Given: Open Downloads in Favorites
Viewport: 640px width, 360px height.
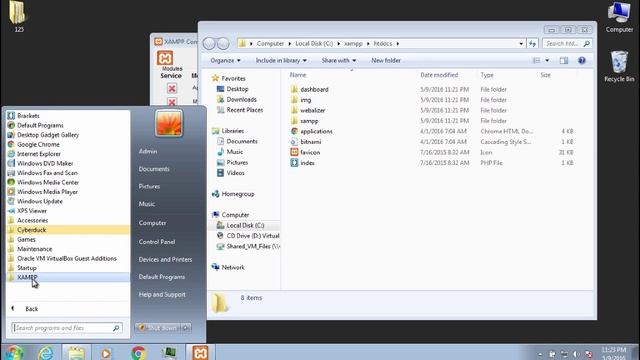Looking at the screenshot, I should pos(241,99).
